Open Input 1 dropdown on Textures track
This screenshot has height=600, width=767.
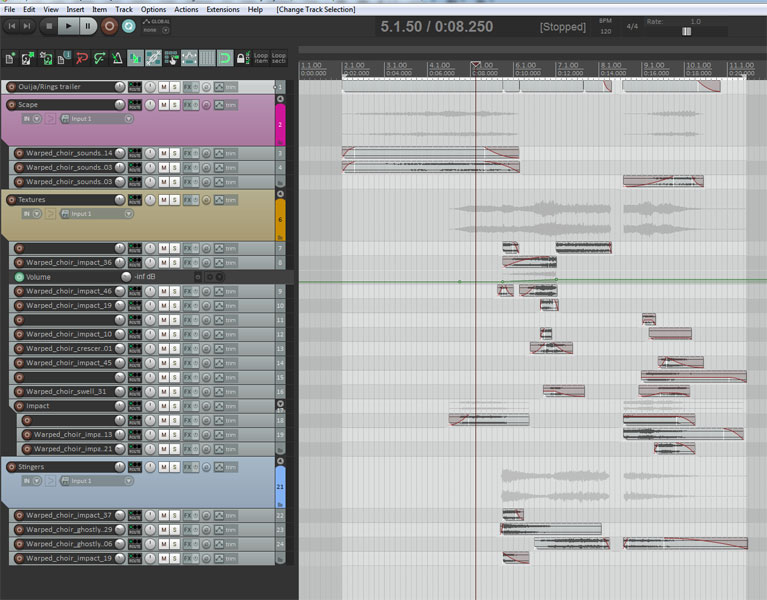pos(96,214)
